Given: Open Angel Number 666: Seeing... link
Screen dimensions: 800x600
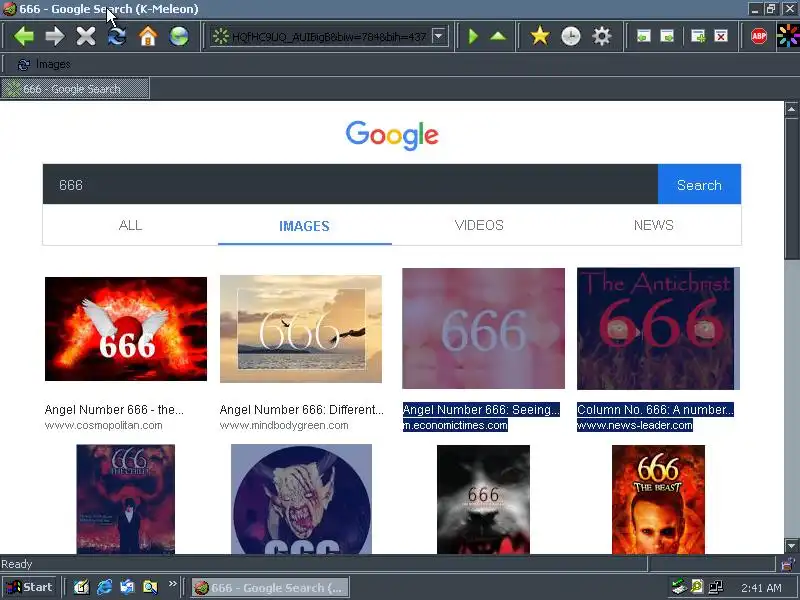Looking at the screenshot, I should click(481, 410).
